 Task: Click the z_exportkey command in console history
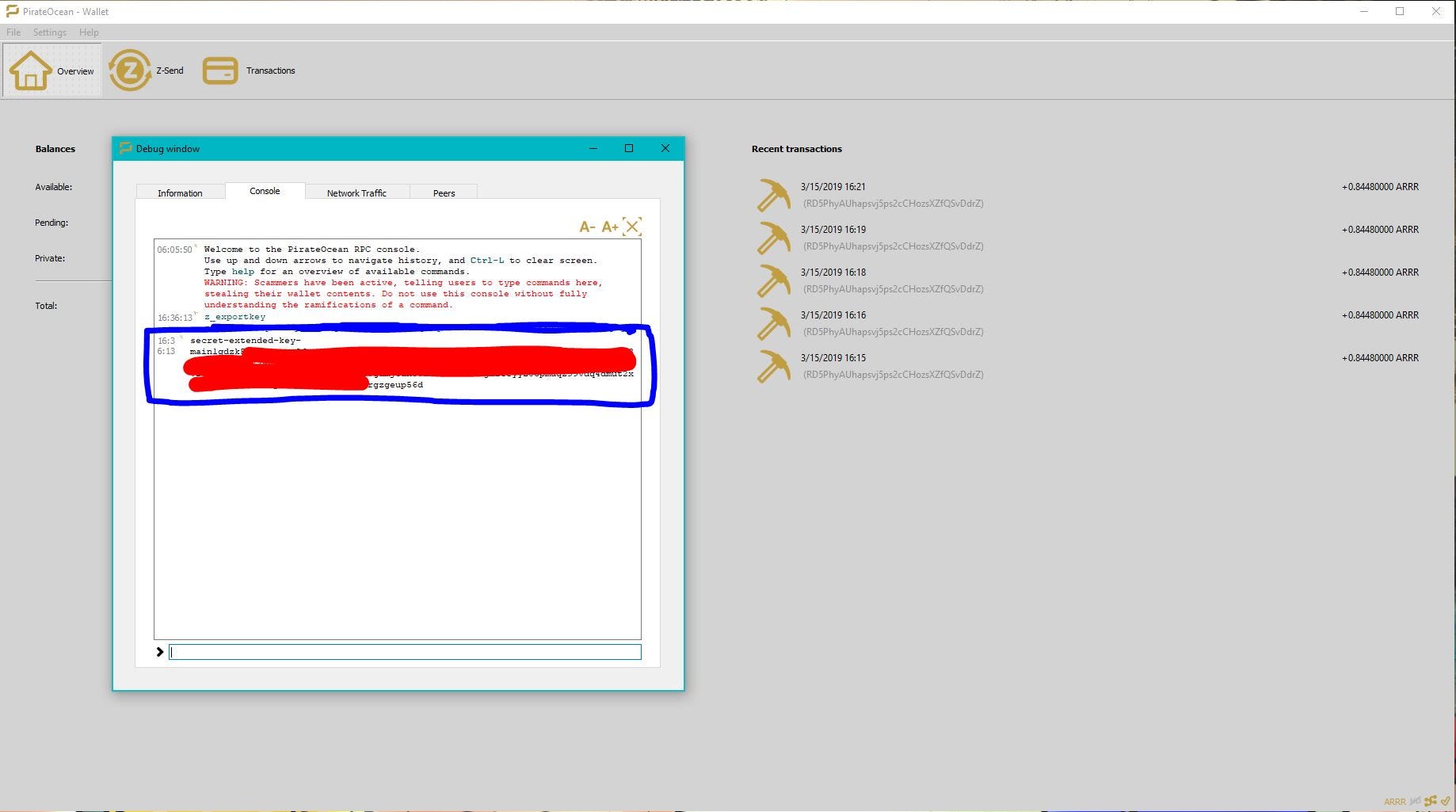(x=235, y=317)
